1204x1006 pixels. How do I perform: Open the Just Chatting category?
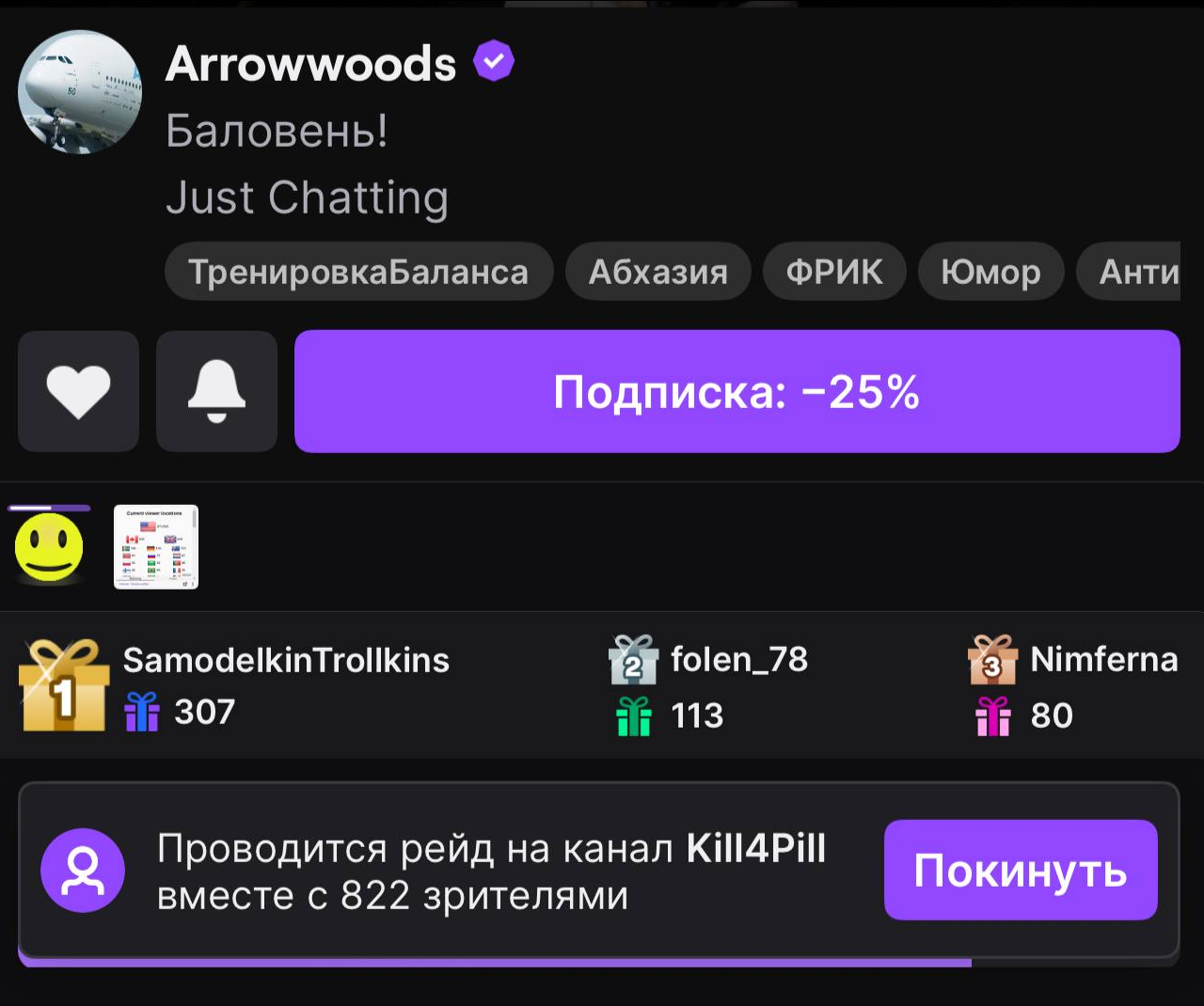click(x=307, y=198)
